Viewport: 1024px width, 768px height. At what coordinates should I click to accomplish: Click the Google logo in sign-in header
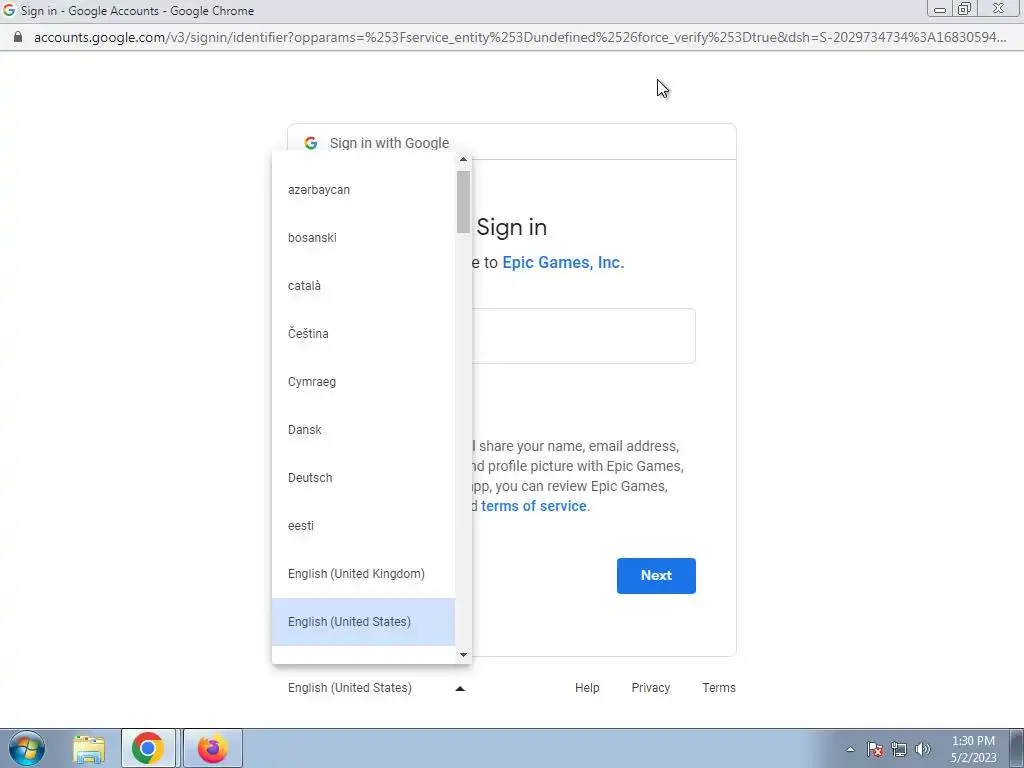pos(311,142)
